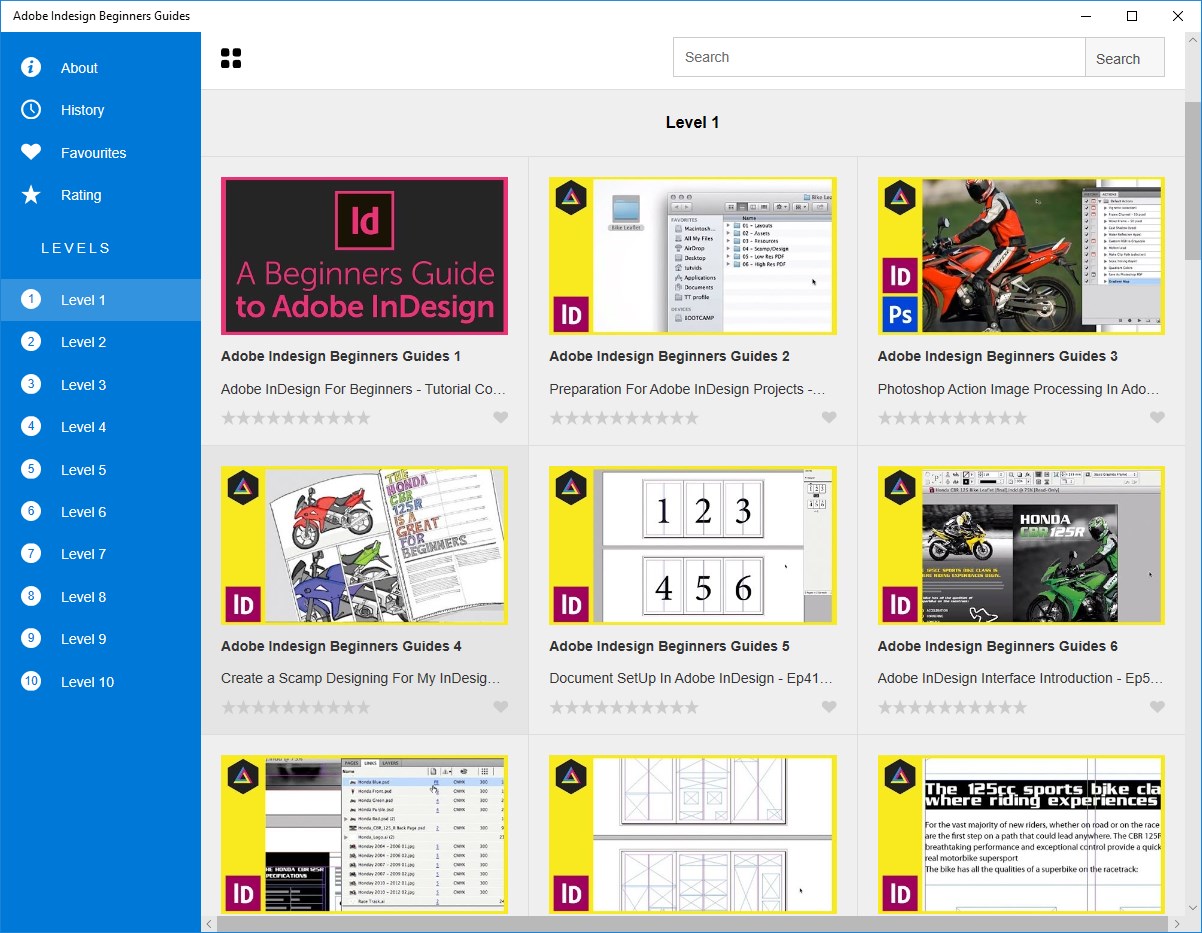Click the vertical scrollbar thumb

(1193, 180)
